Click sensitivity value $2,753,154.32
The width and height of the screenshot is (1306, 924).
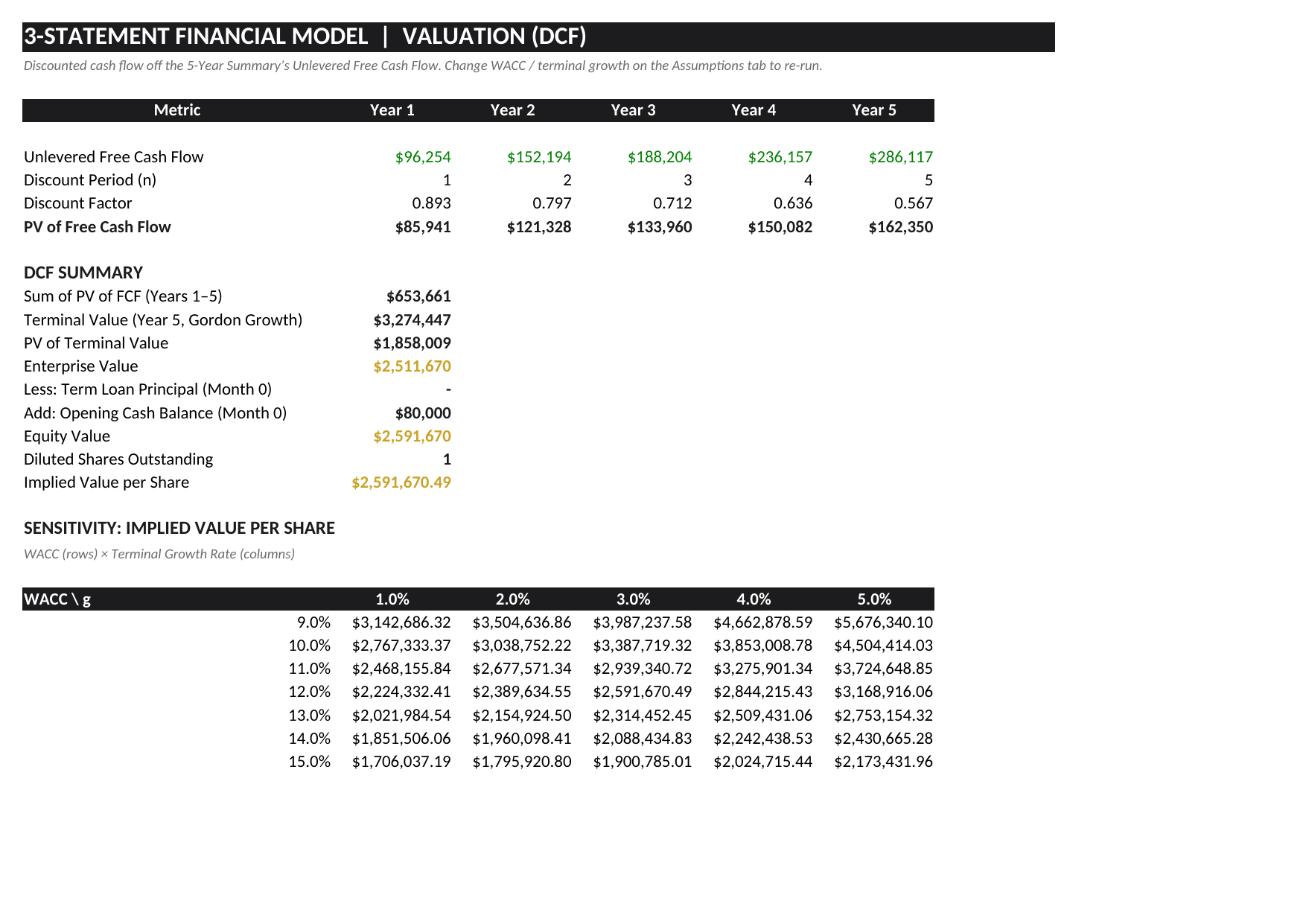click(884, 716)
